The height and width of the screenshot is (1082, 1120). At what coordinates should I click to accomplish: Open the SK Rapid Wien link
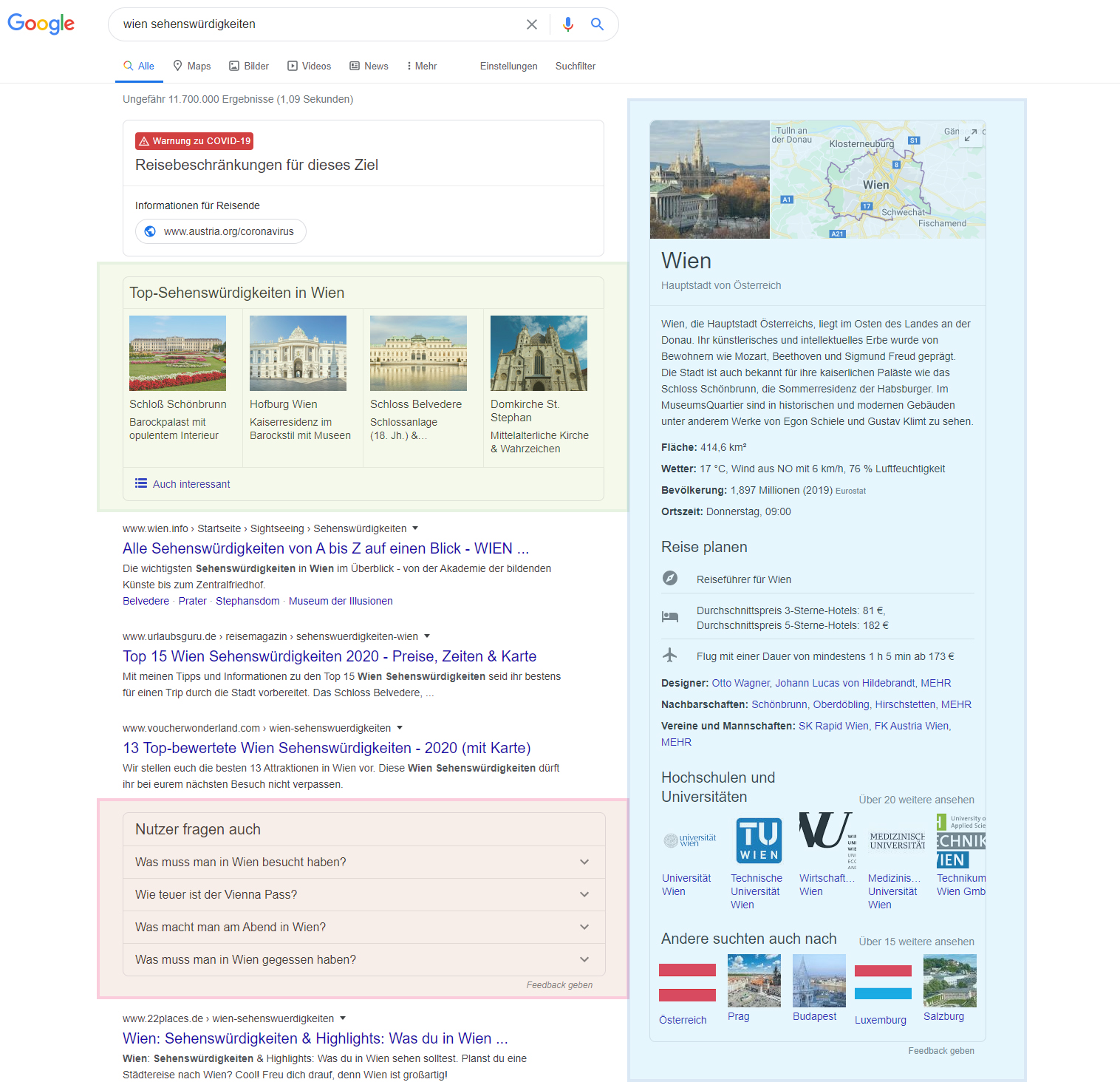(833, 726)
